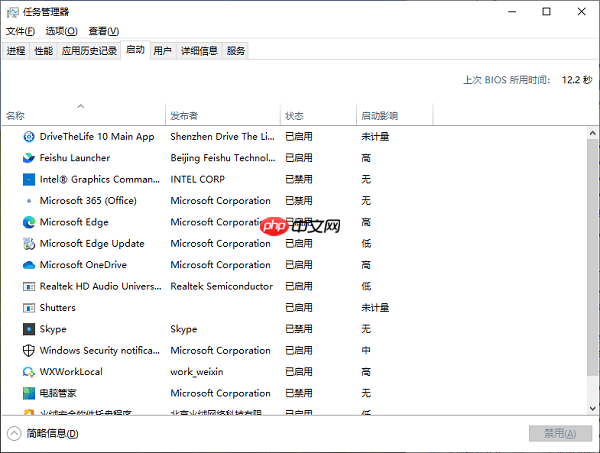
Task: Click the Task Manager title bar icon
Action: (x=13, y=12)
